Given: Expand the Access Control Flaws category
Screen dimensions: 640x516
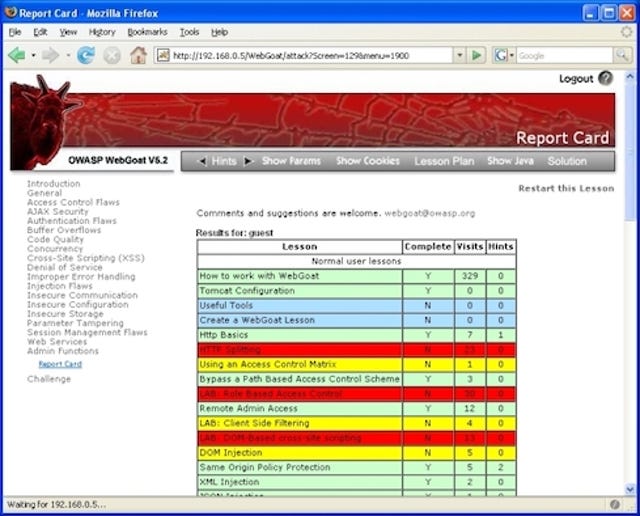Looking at the screenshot, I should point(73,202).
